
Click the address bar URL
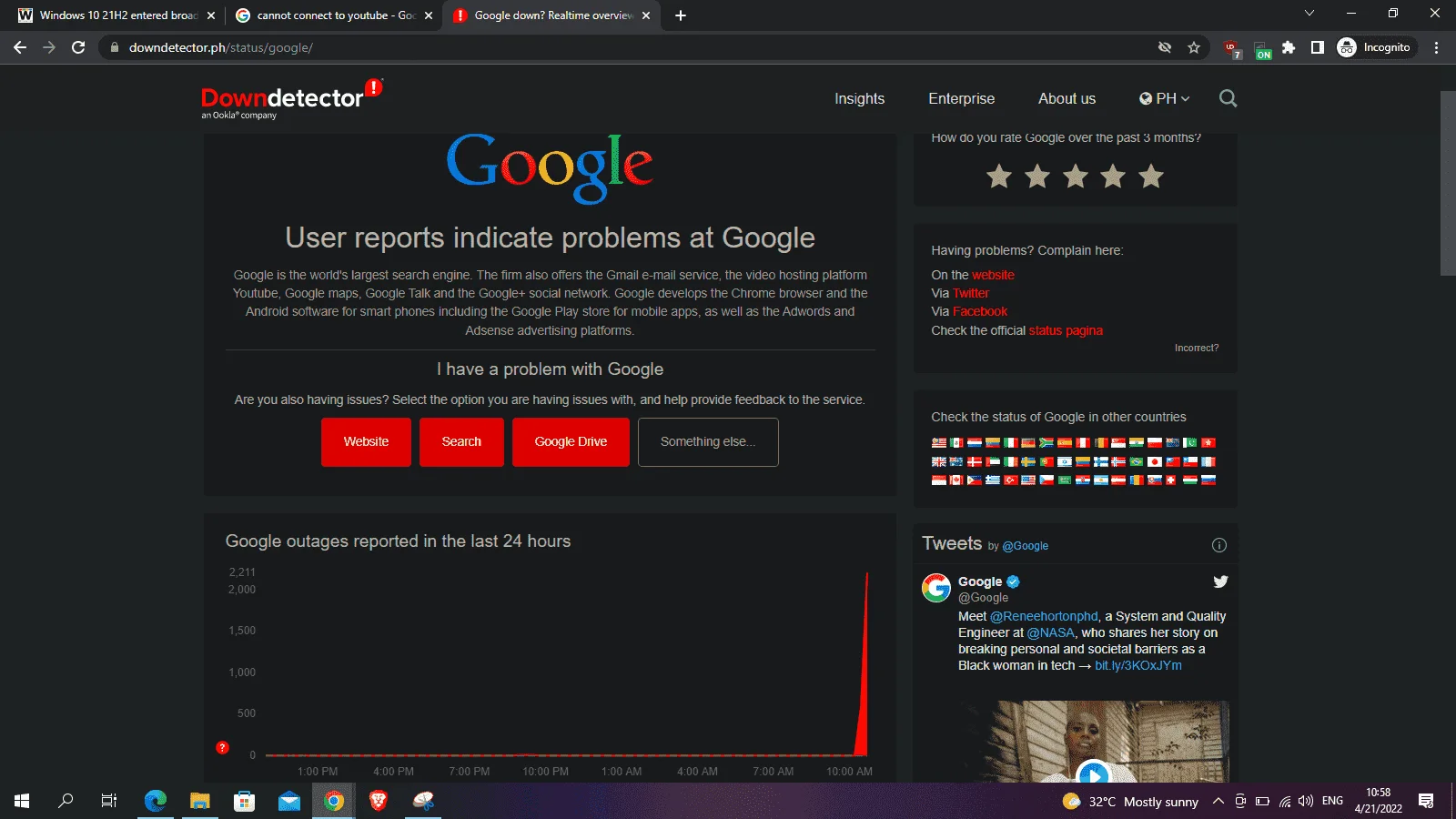(x=221, y=47)
